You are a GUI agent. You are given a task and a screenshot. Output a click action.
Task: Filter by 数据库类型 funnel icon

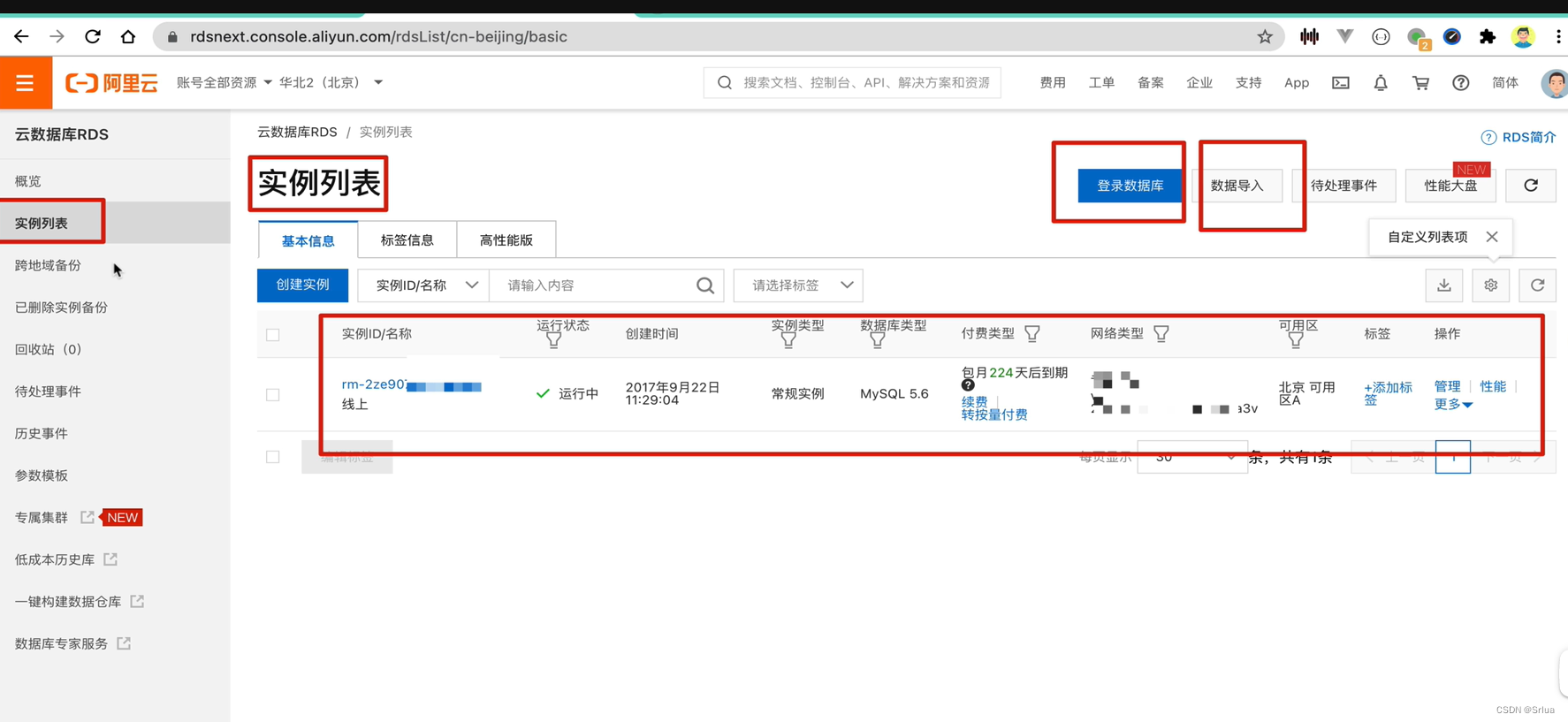(877, 340)
